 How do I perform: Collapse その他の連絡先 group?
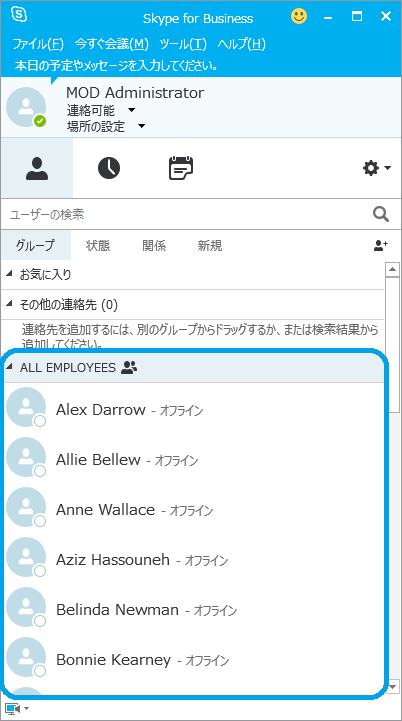[10, 304]
